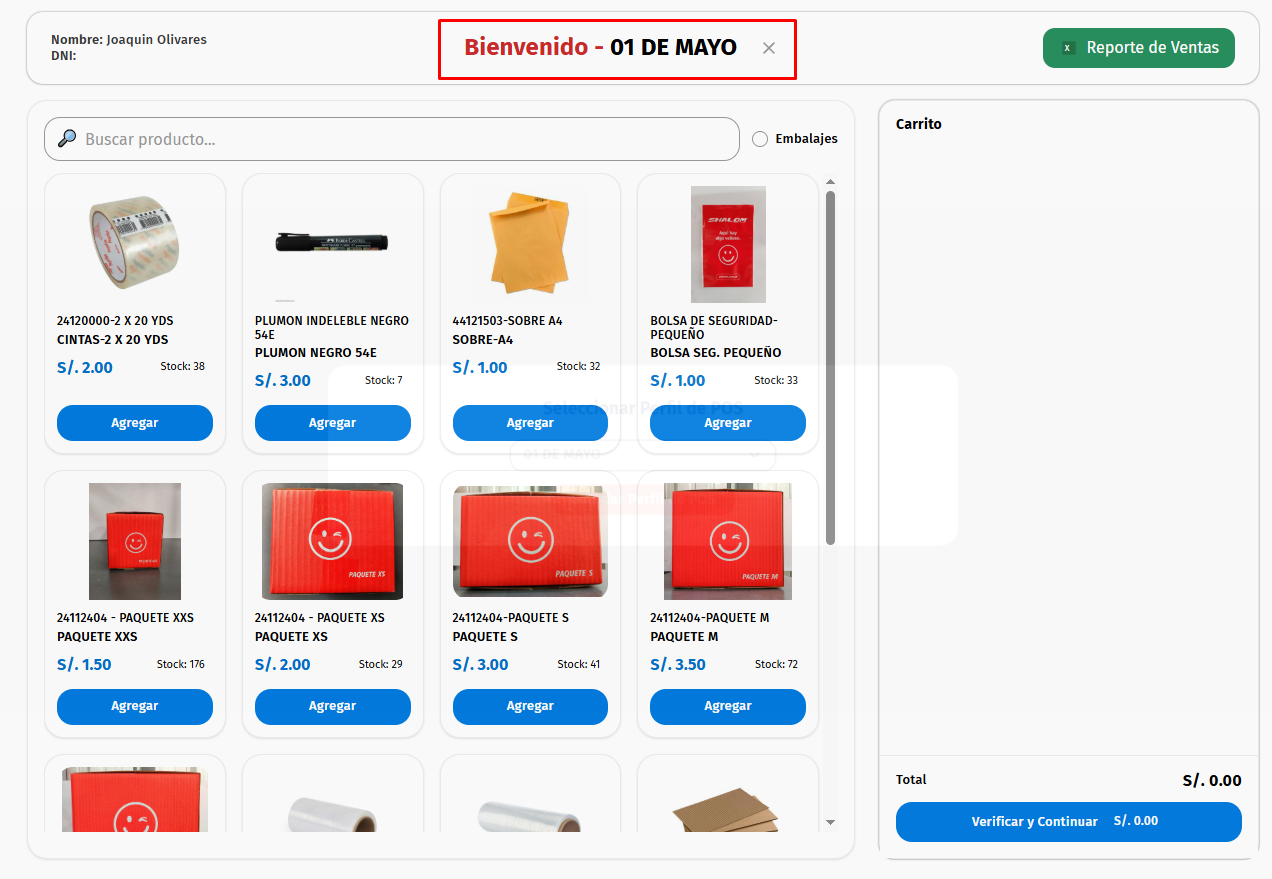
Task: Add CINTAS-2 X 20 YDS to cart
Action: coord(135,423)
